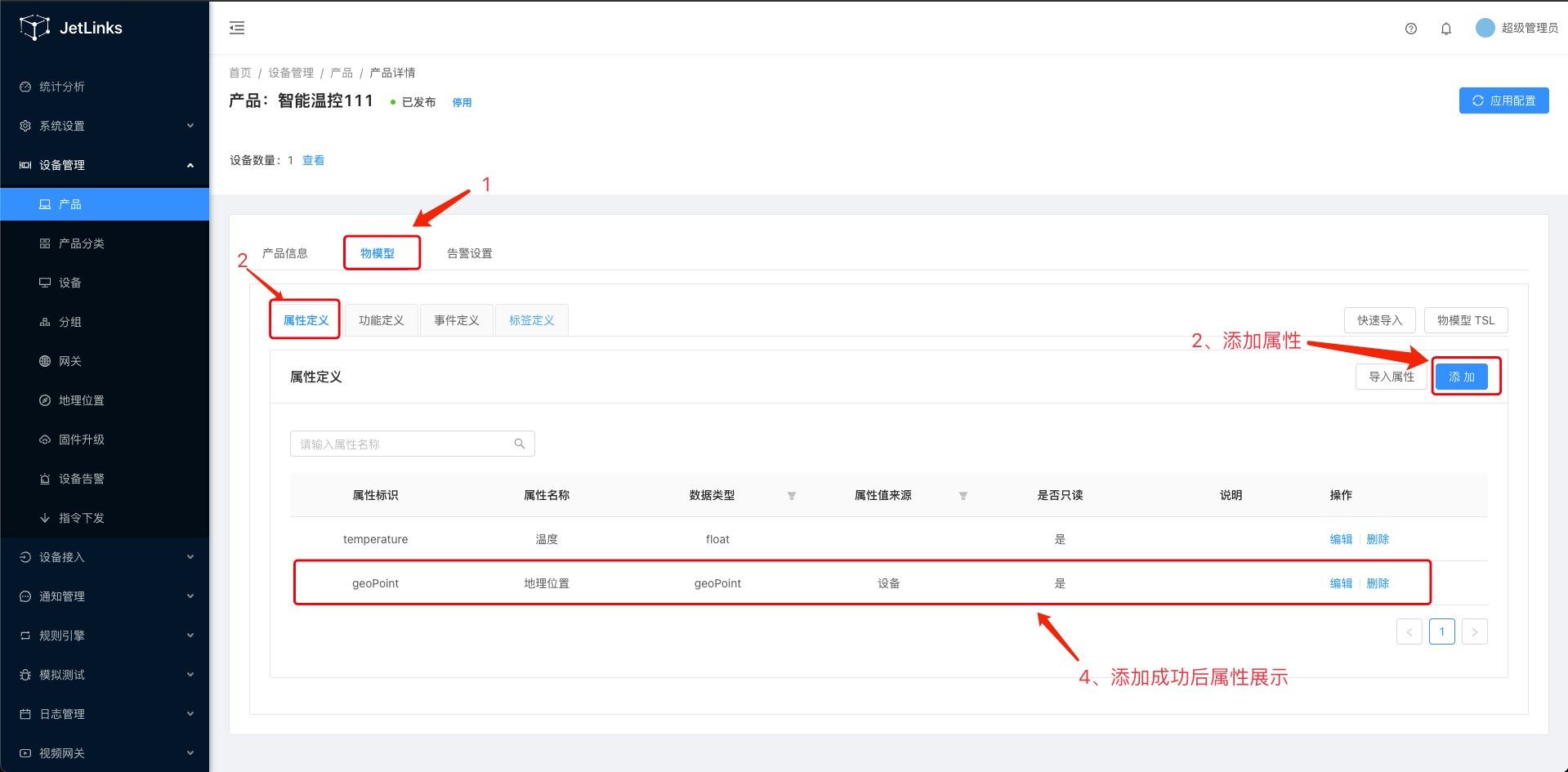Click the 停用 link beside 已发布
The width and height of the screenshot is (1568, 772).
coord(462,103)
